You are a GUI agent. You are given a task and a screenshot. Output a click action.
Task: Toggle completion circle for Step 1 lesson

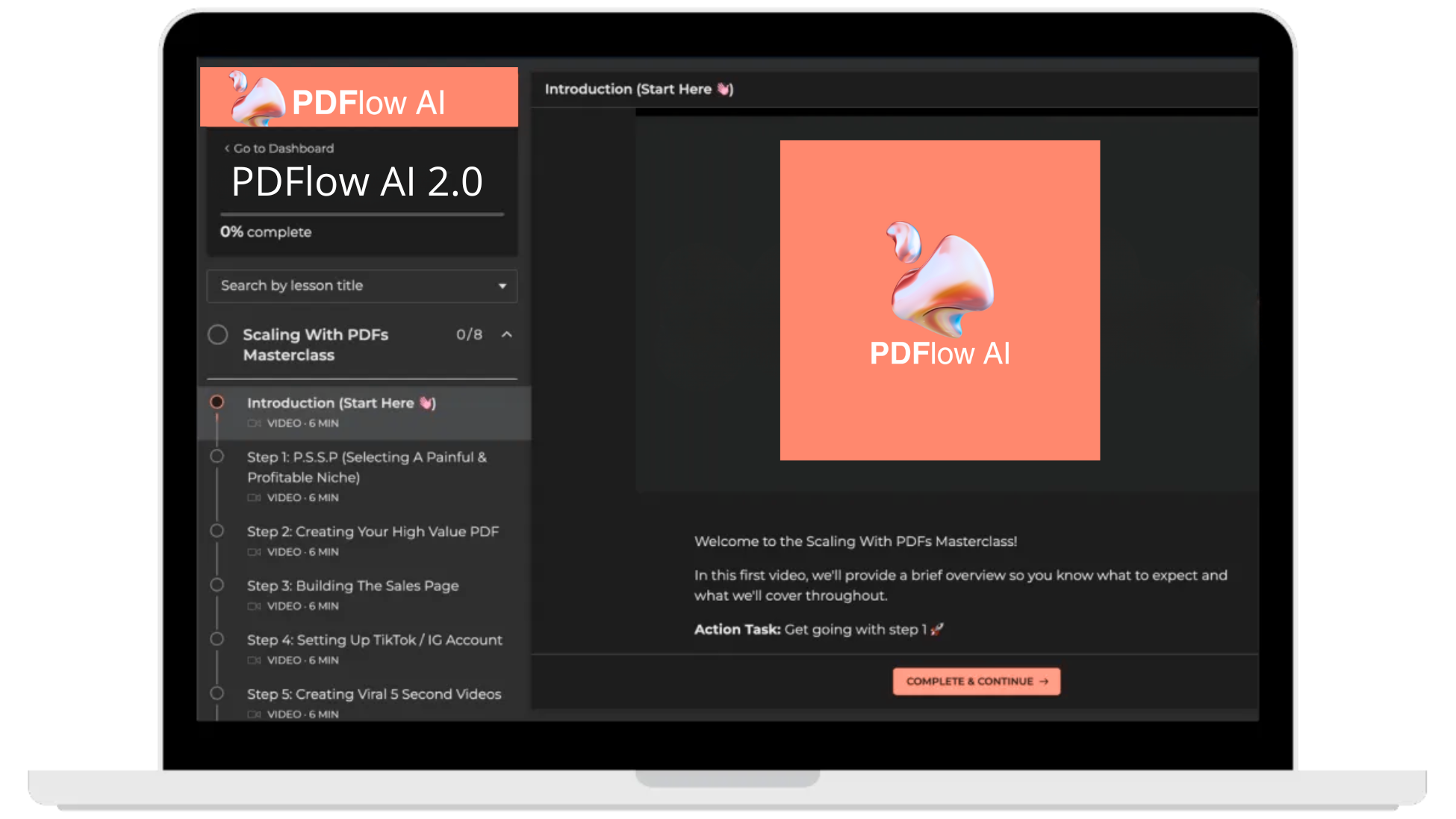coord(217,455)
